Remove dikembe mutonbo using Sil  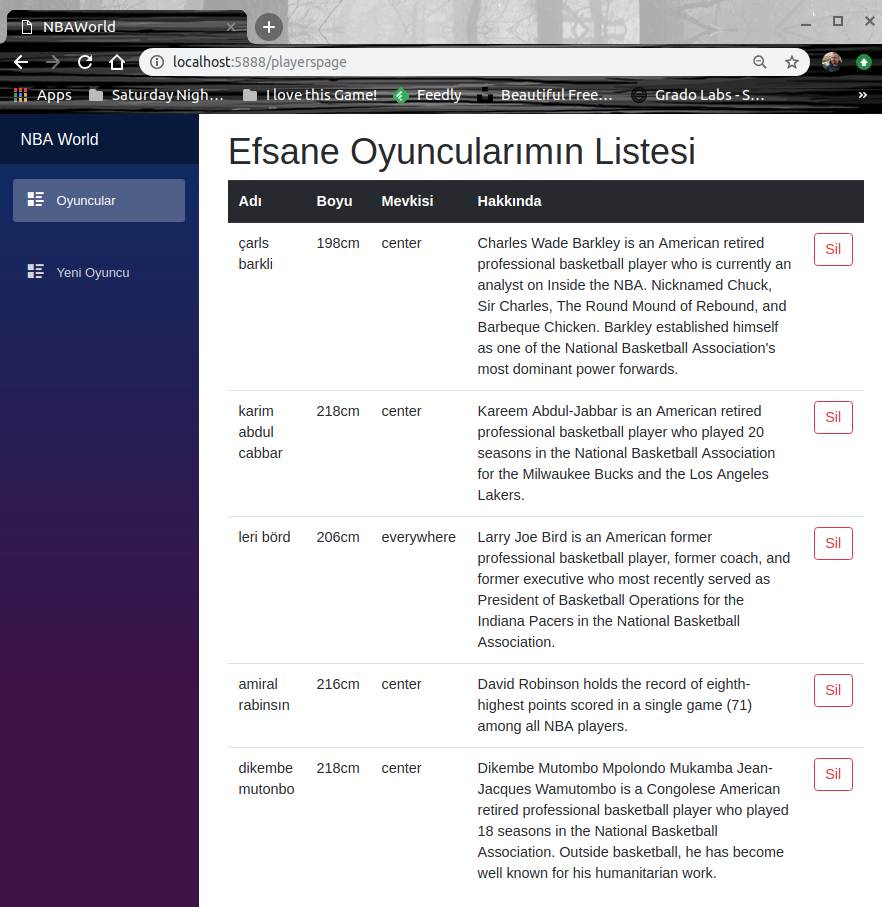pyautogui.click(x=833, y=774)
